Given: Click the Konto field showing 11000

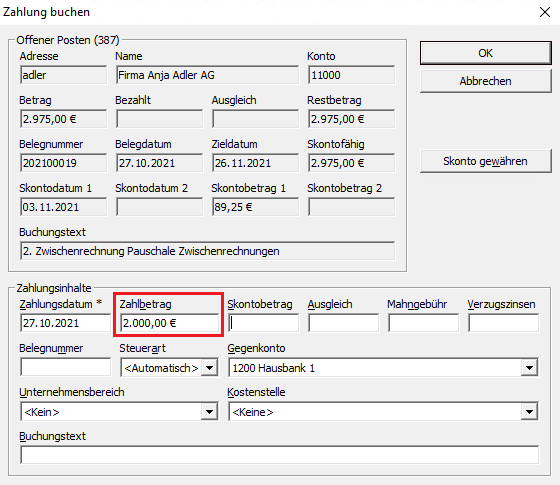Looking at the screenshot, I should pyautogui.click(x=351, y=75).
